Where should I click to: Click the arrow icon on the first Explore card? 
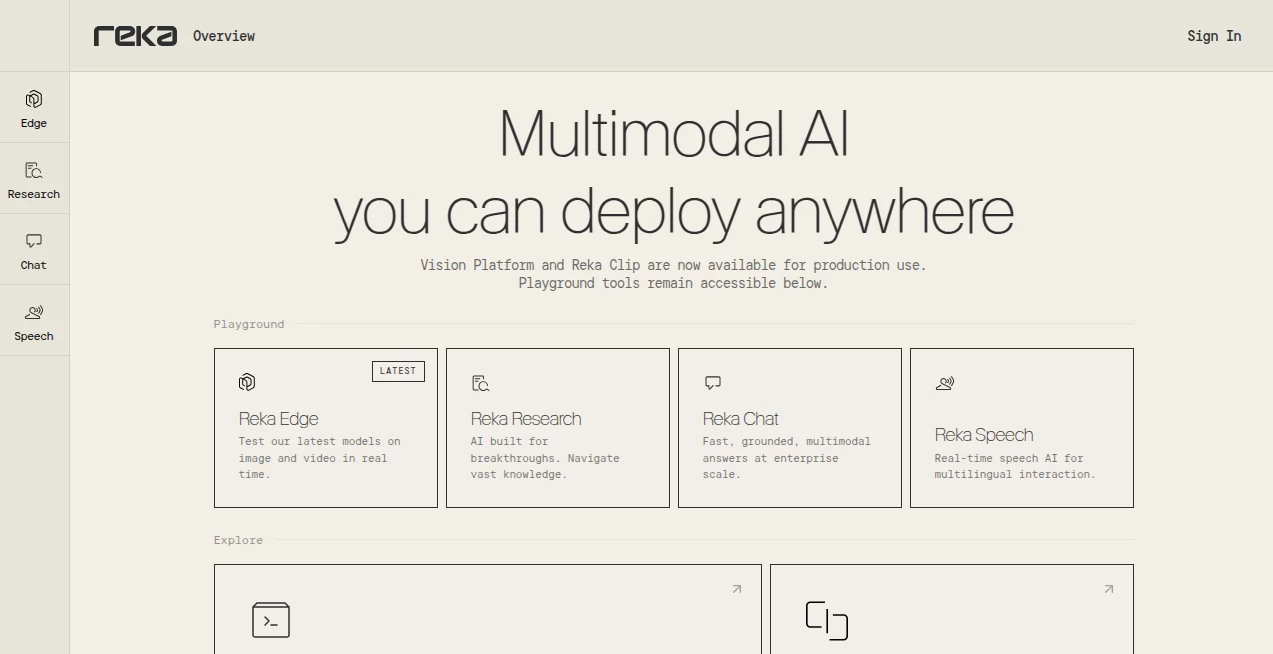point(737,589)
